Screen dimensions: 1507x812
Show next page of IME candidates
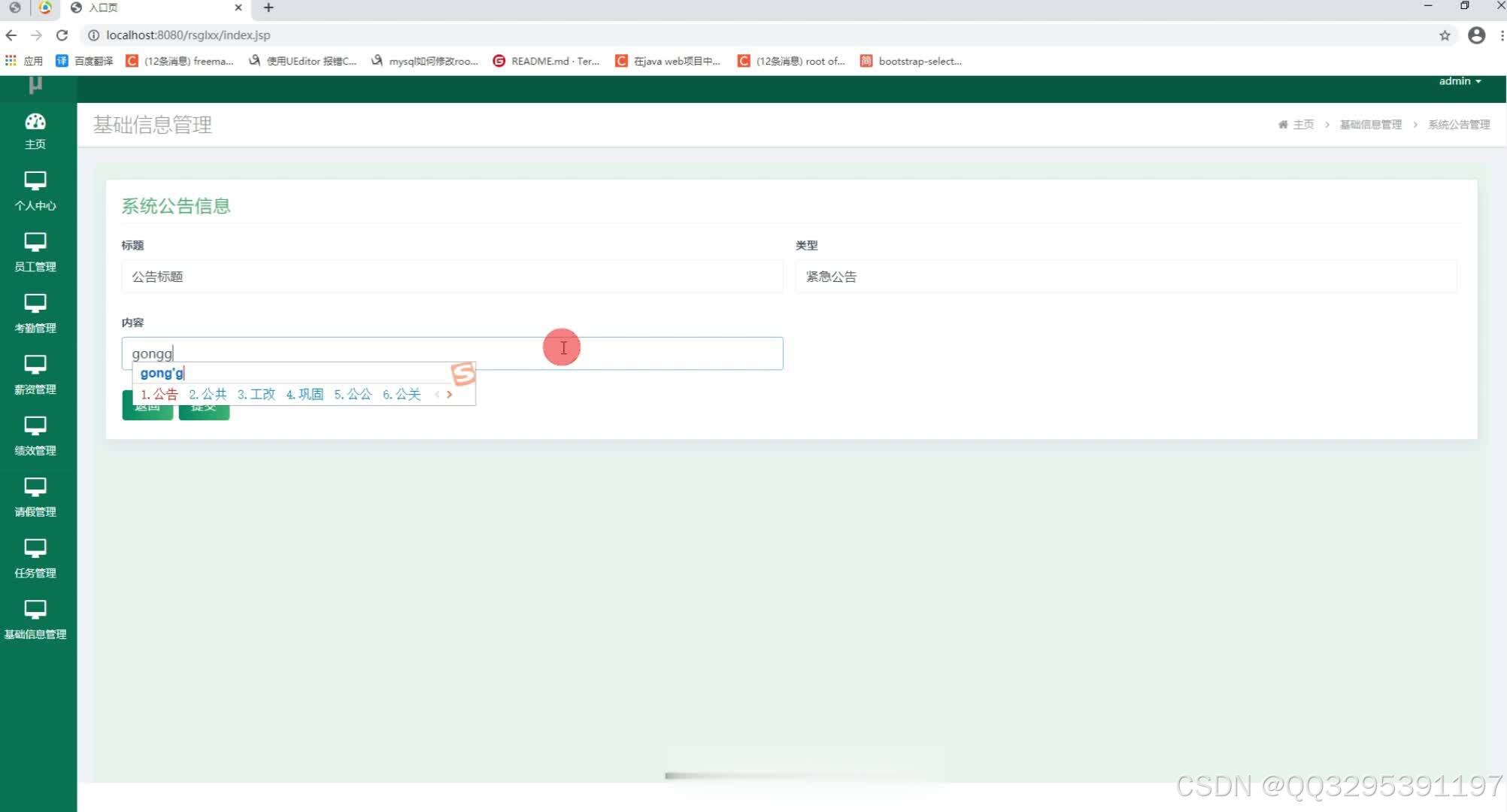pos(450,394)
